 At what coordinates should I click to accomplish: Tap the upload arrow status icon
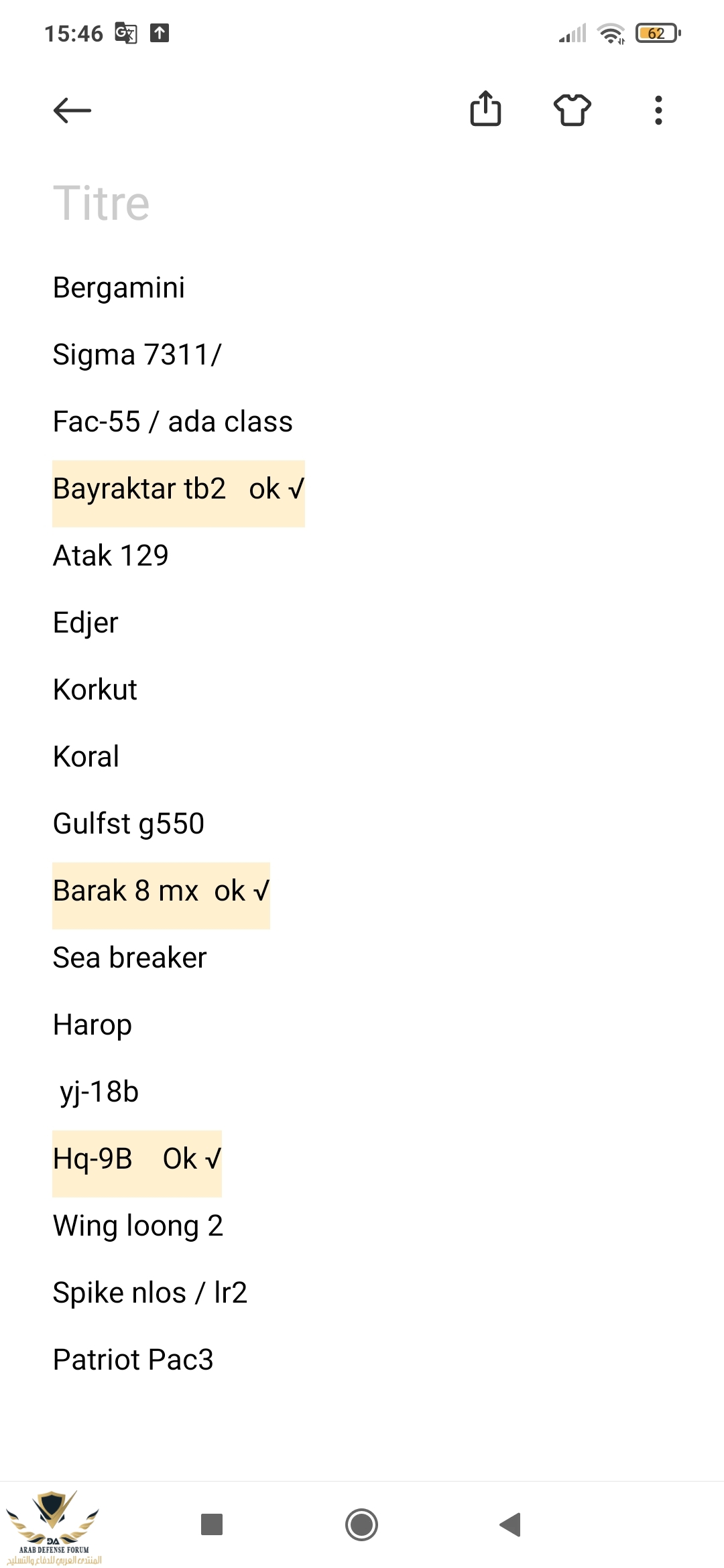[x=160, y=33]
